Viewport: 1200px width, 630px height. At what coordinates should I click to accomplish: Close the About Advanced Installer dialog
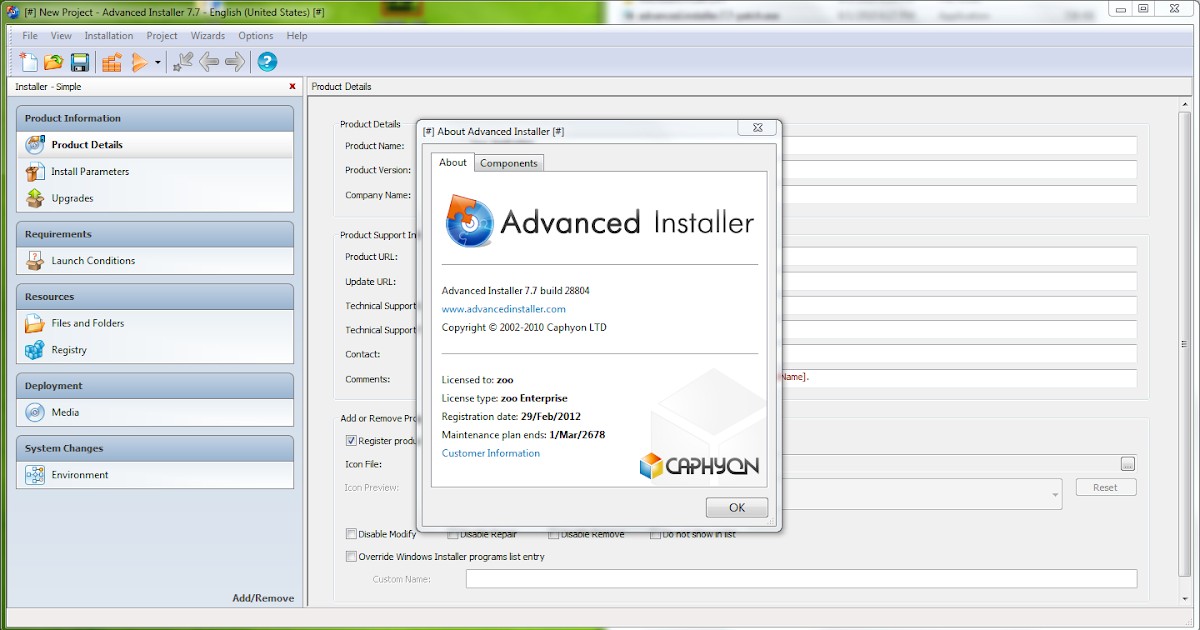tap(757, 128)
